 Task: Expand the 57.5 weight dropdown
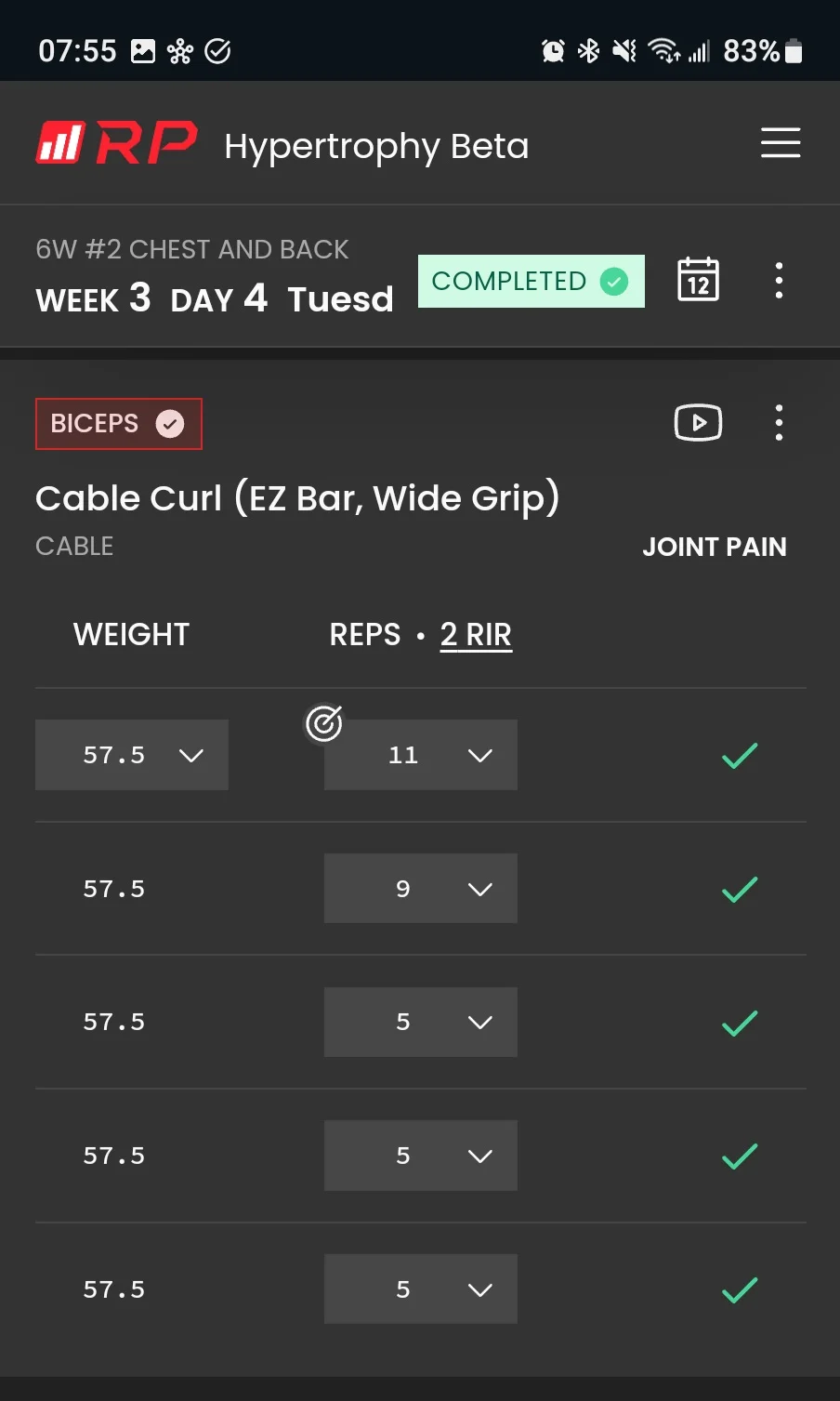pos(132,755)
